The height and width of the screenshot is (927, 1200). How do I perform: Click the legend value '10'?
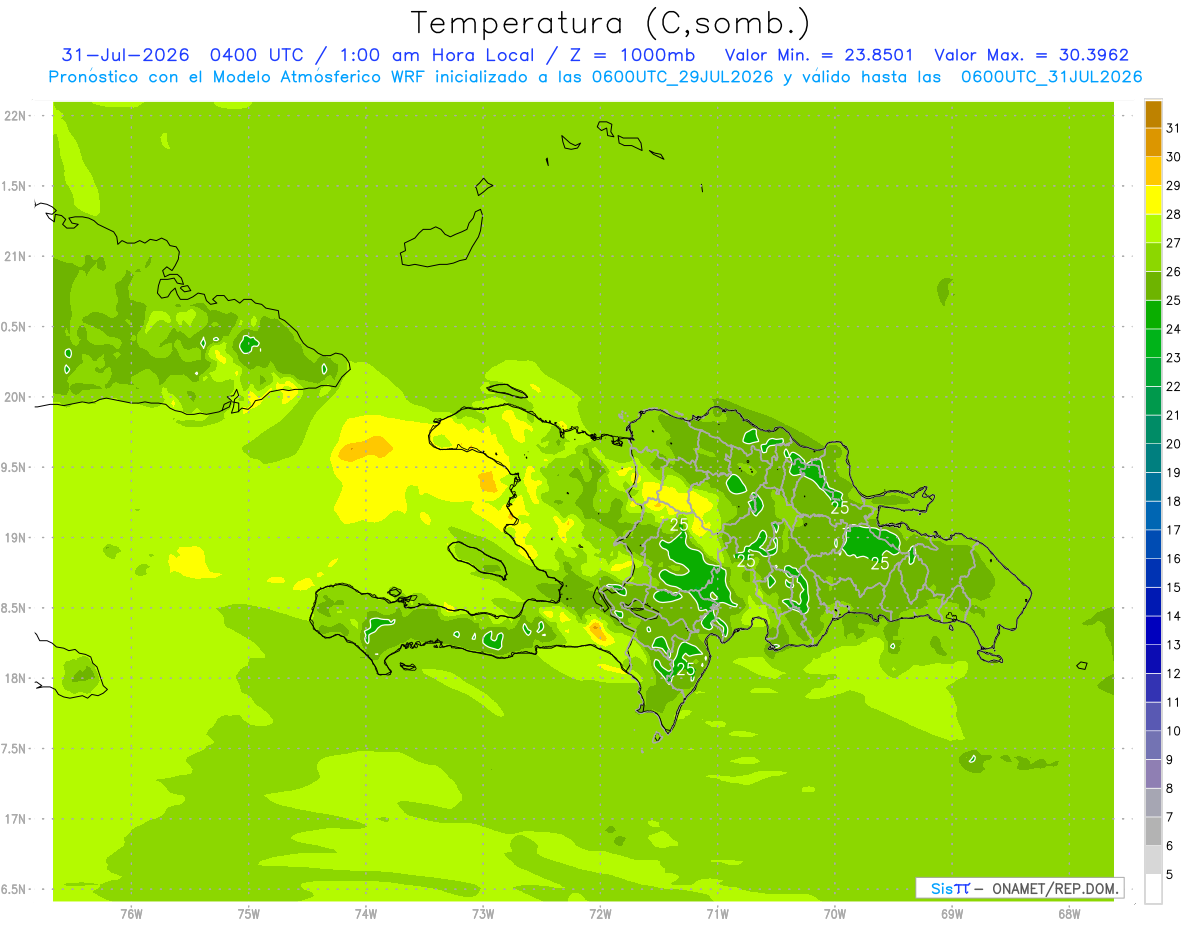[x=1173, y=731]
